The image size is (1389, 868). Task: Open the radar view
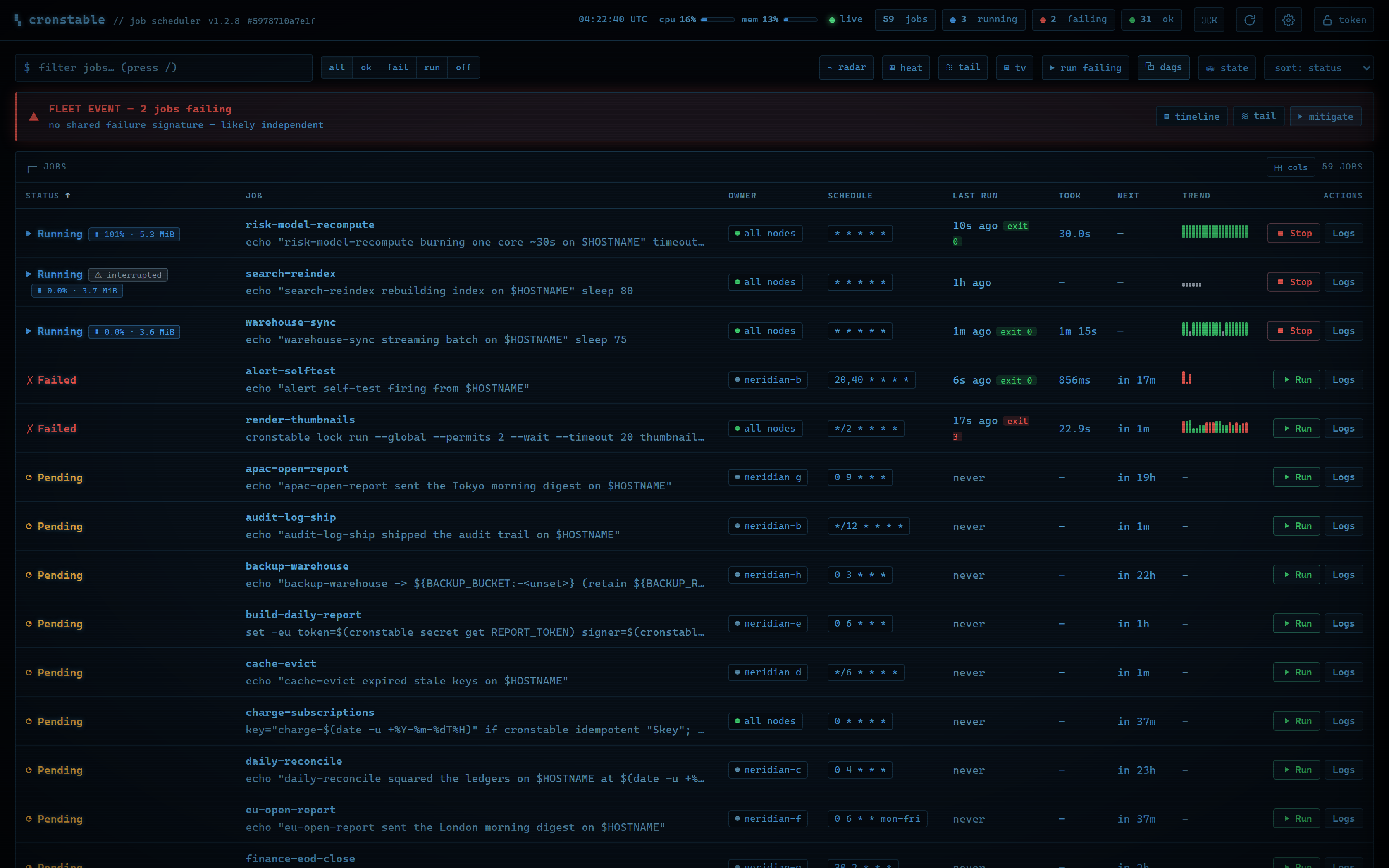pyautogui.click(x=846, y=68)
